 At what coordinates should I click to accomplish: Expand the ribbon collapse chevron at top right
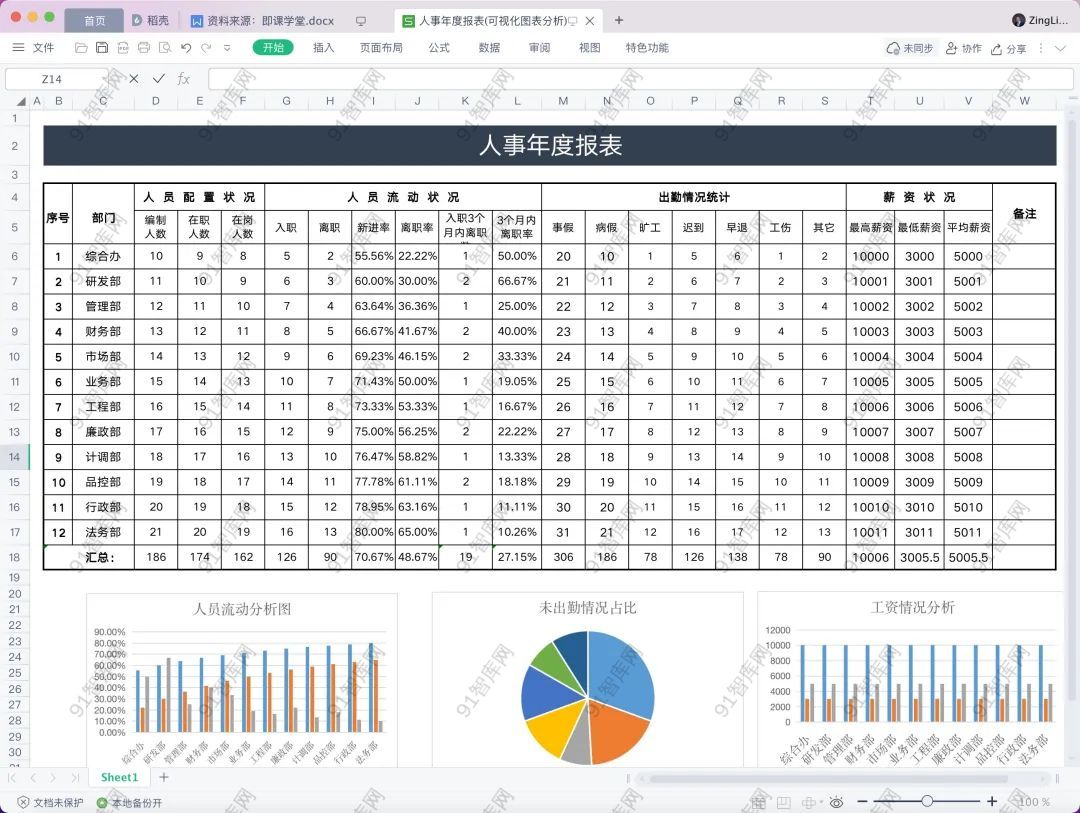click(x=1060, y=48)
